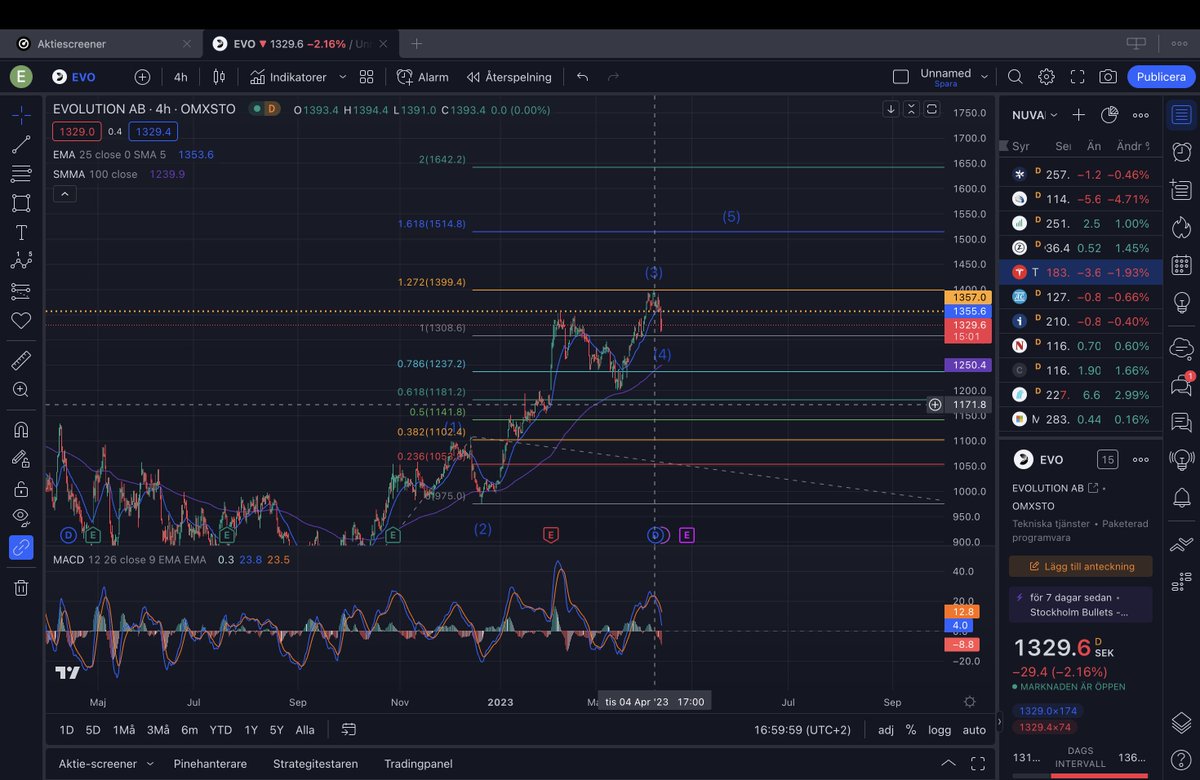The height and width of the screenshot is (780, 1200).
Task: Open the object tree layers icon
Action: pyautogui.click(x=1181, y=722)
